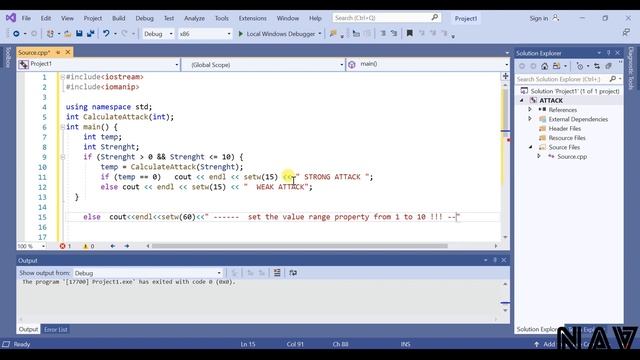Collapse the ATTACK project node
This screenshot has height=360, width=640.
(x=522, y=100)
